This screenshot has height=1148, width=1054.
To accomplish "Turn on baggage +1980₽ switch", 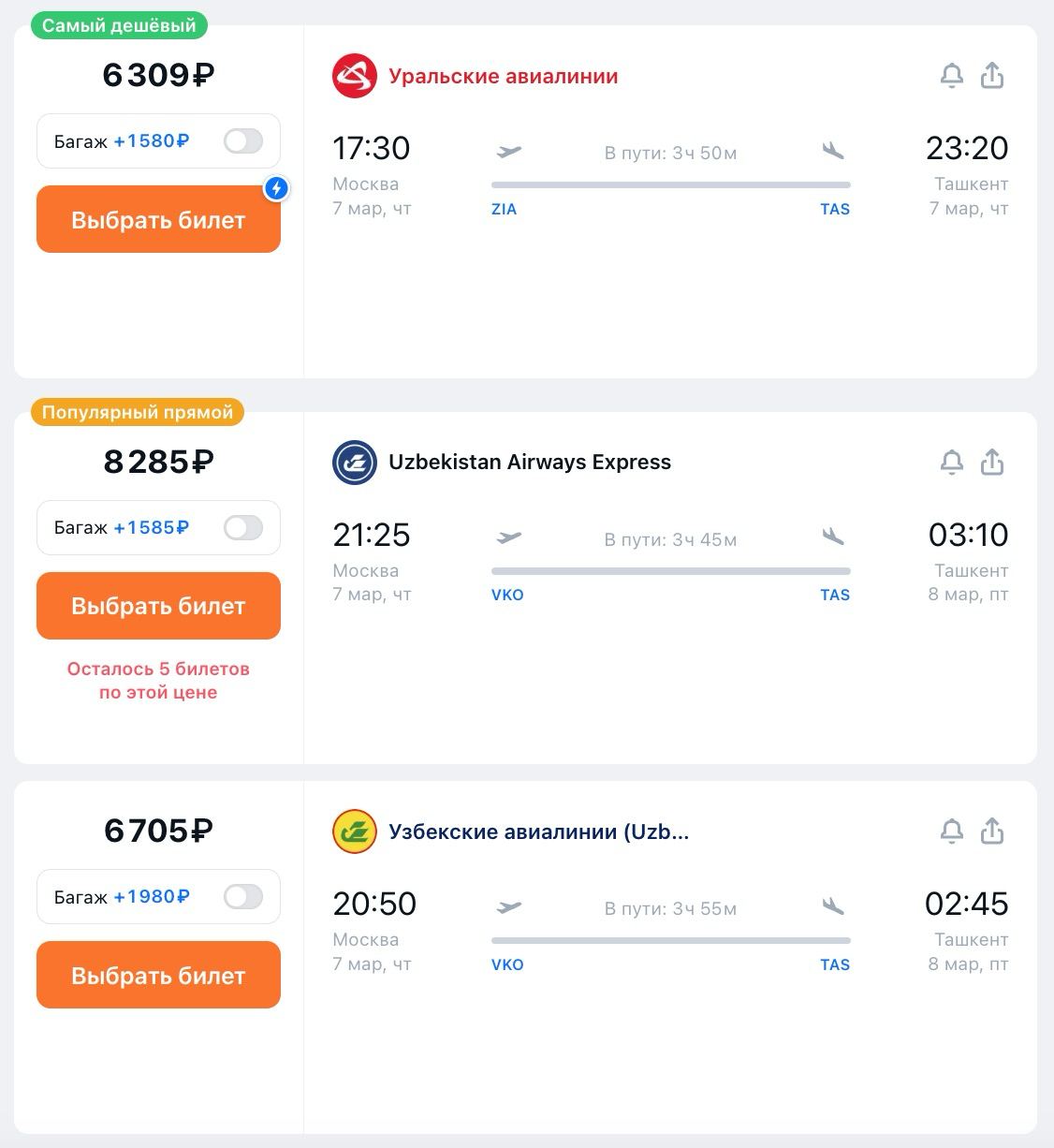I will pos(243,897).
